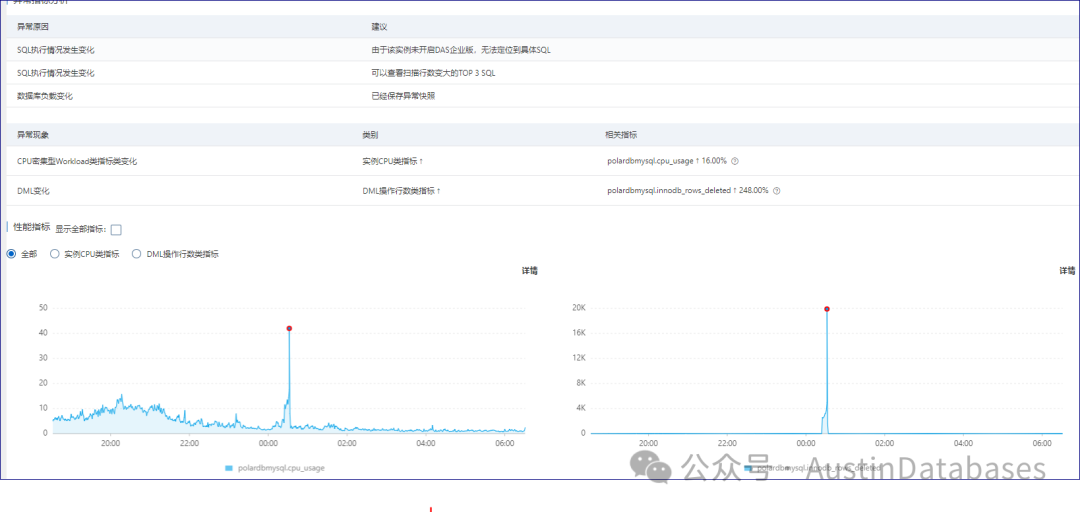Click the 相关指标 column header
The image size is (1080, 512).
pos(621,134)
